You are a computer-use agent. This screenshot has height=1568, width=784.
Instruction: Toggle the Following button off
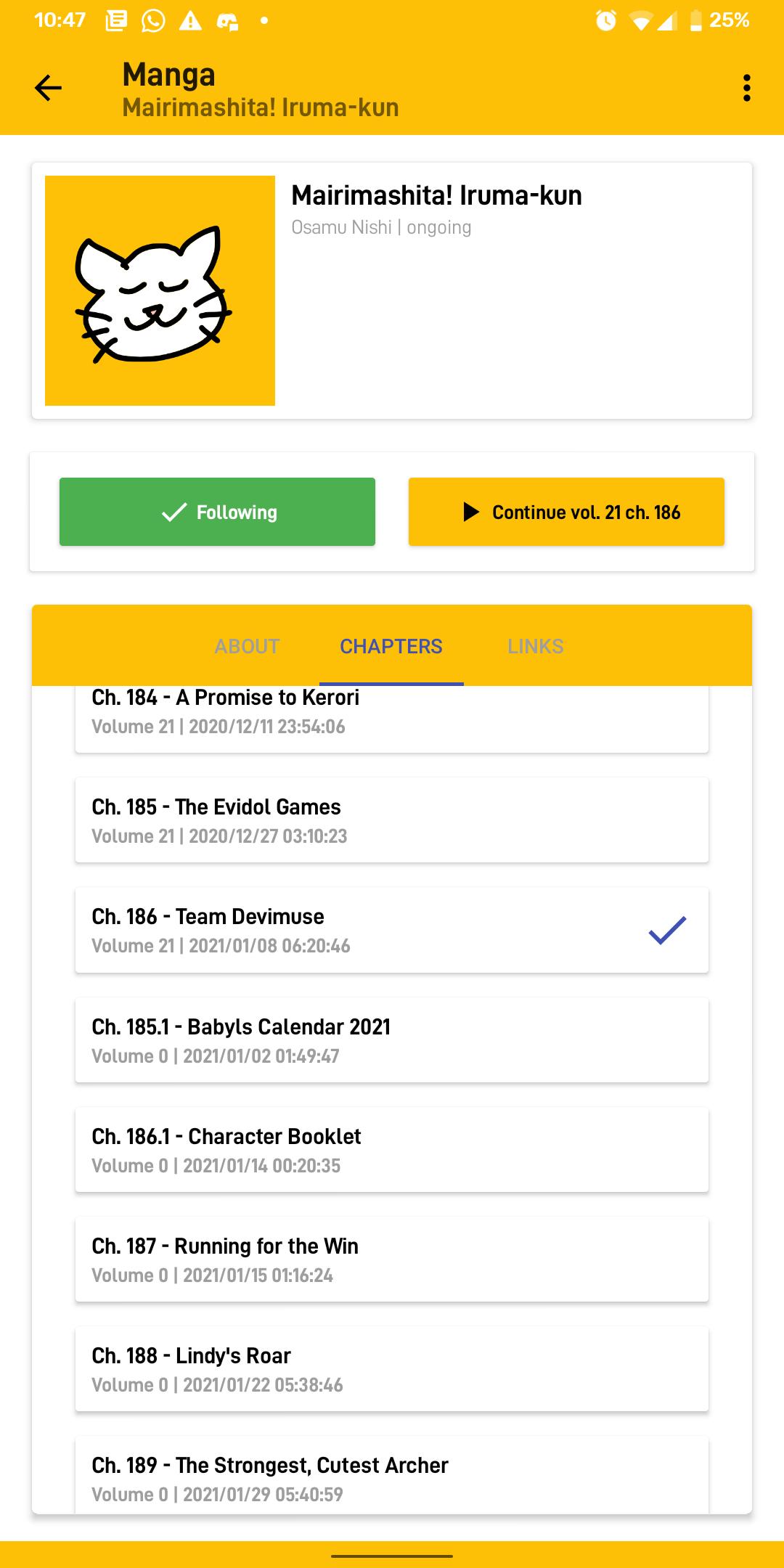[217, 512]
